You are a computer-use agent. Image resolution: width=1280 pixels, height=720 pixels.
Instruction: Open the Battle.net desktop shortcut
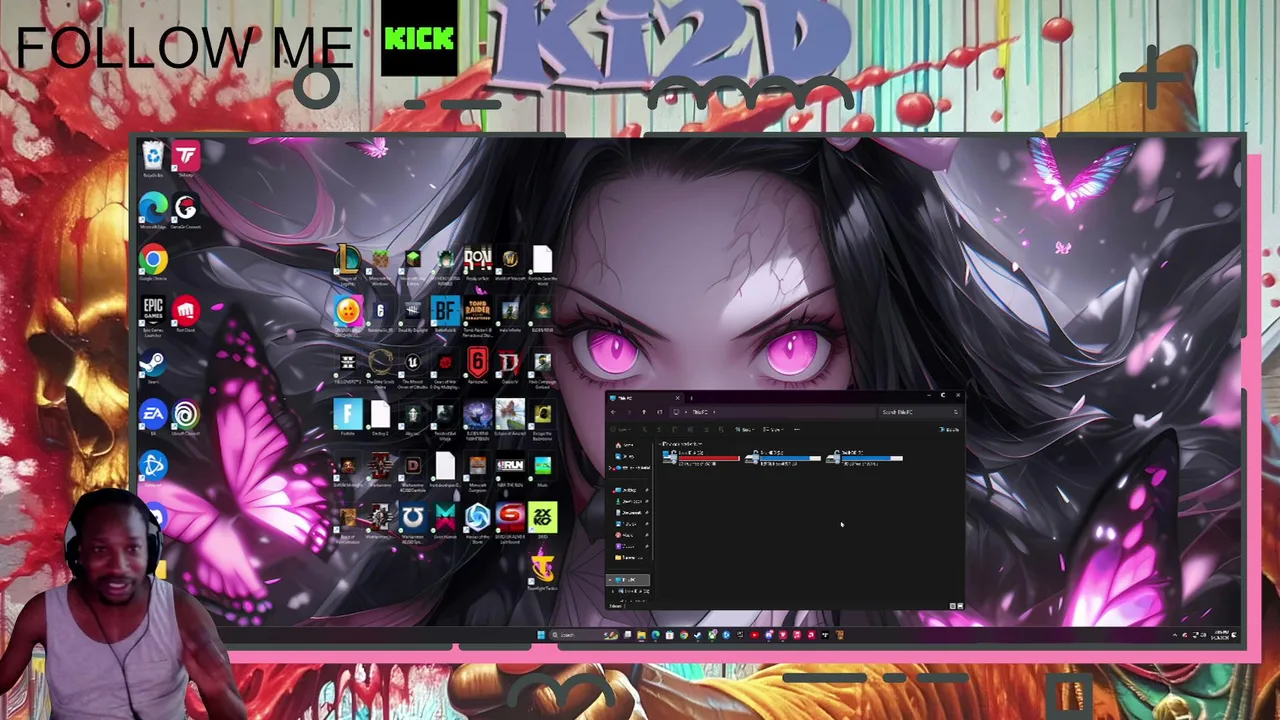point(153,469)
